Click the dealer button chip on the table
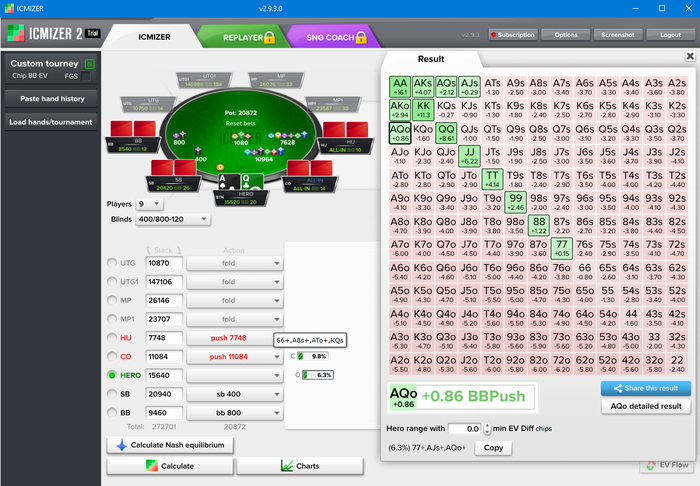 [x=220, y=167]
